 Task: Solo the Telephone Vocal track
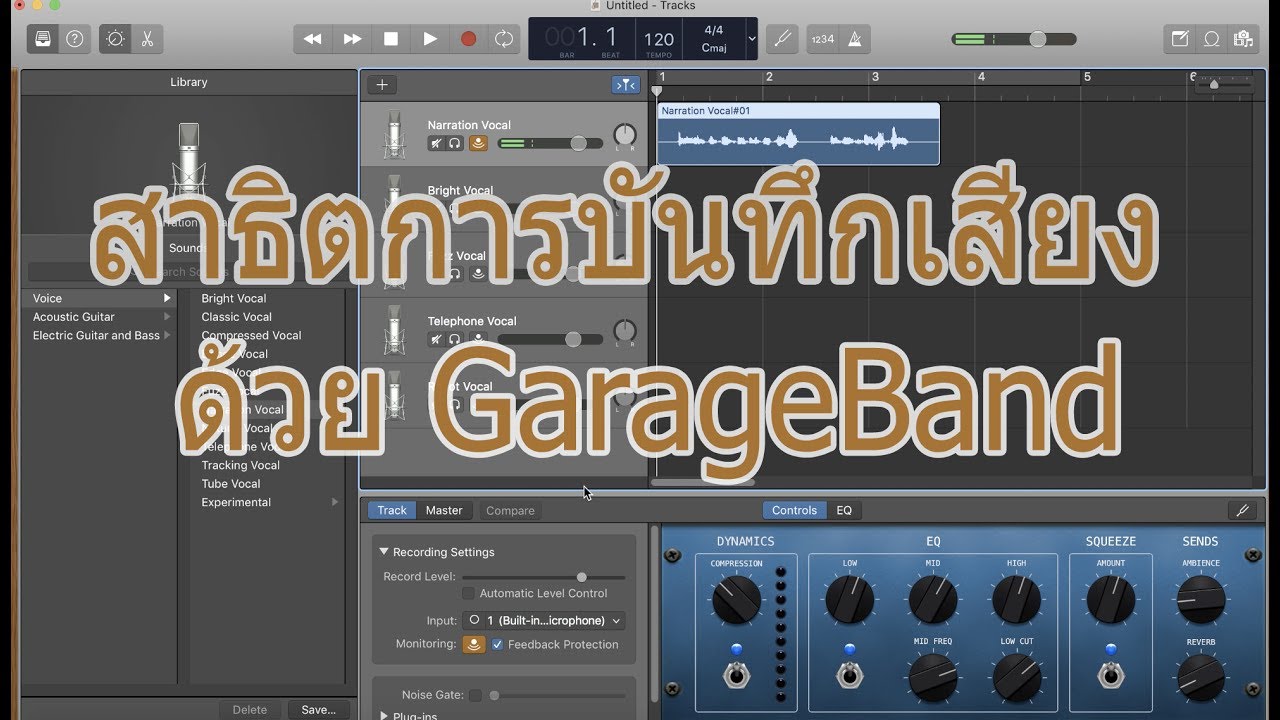(455, 339)
